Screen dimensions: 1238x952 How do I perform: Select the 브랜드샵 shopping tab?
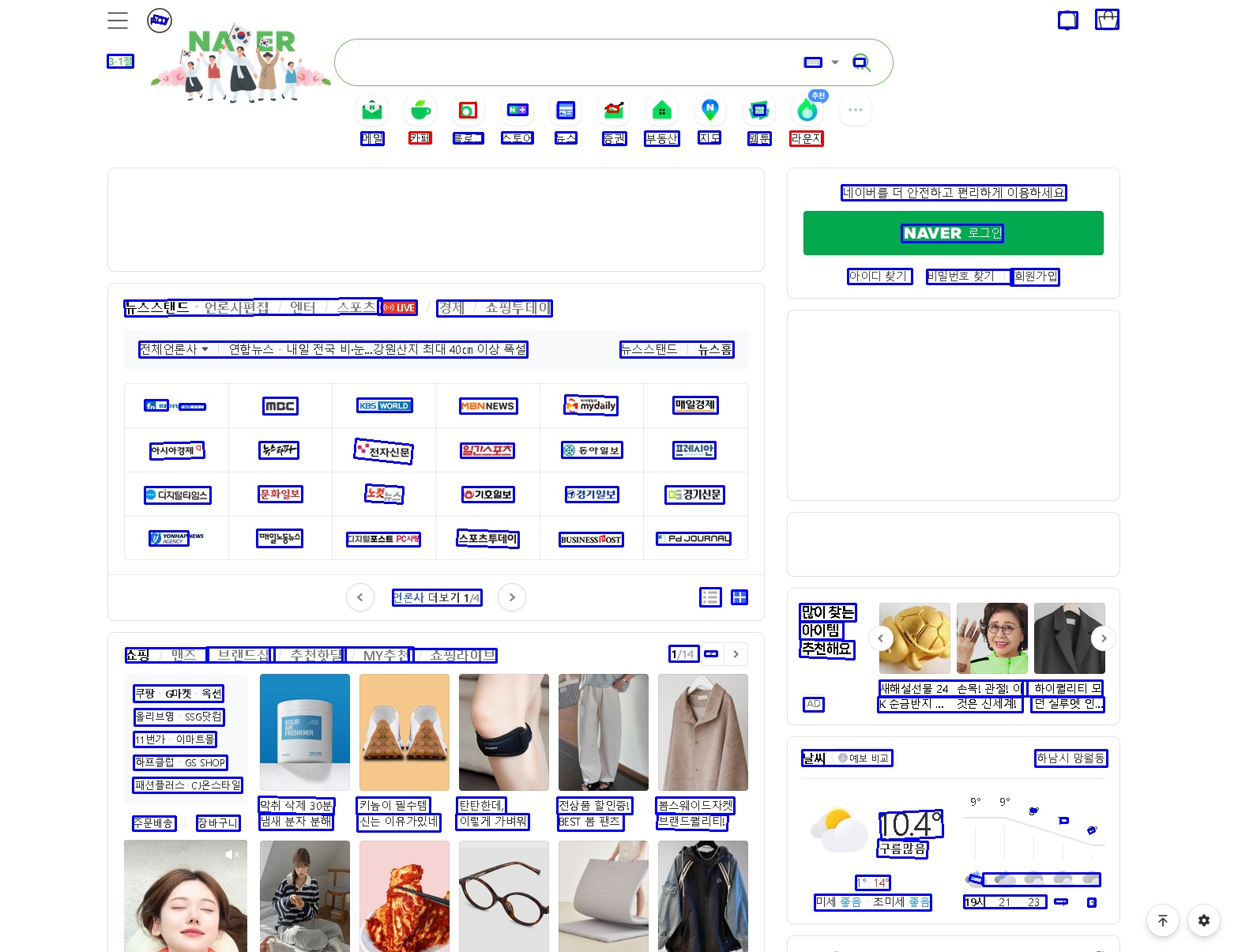[243, 655]
